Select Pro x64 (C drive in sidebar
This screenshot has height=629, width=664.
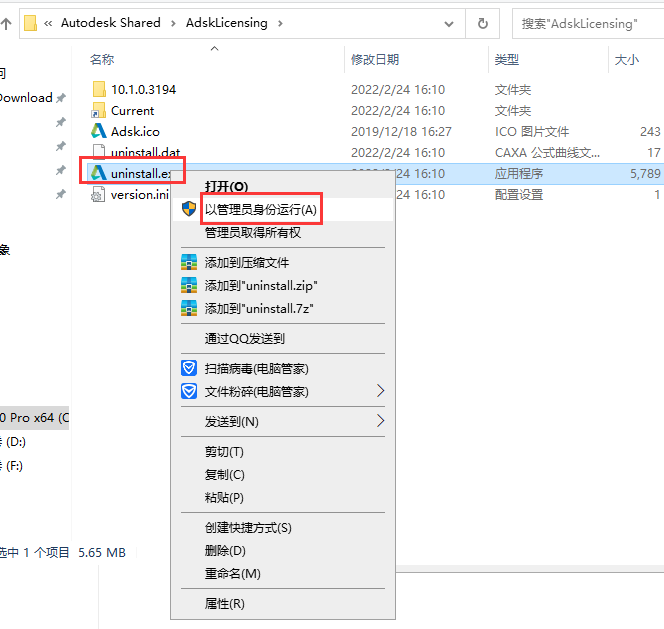[34, 418]
